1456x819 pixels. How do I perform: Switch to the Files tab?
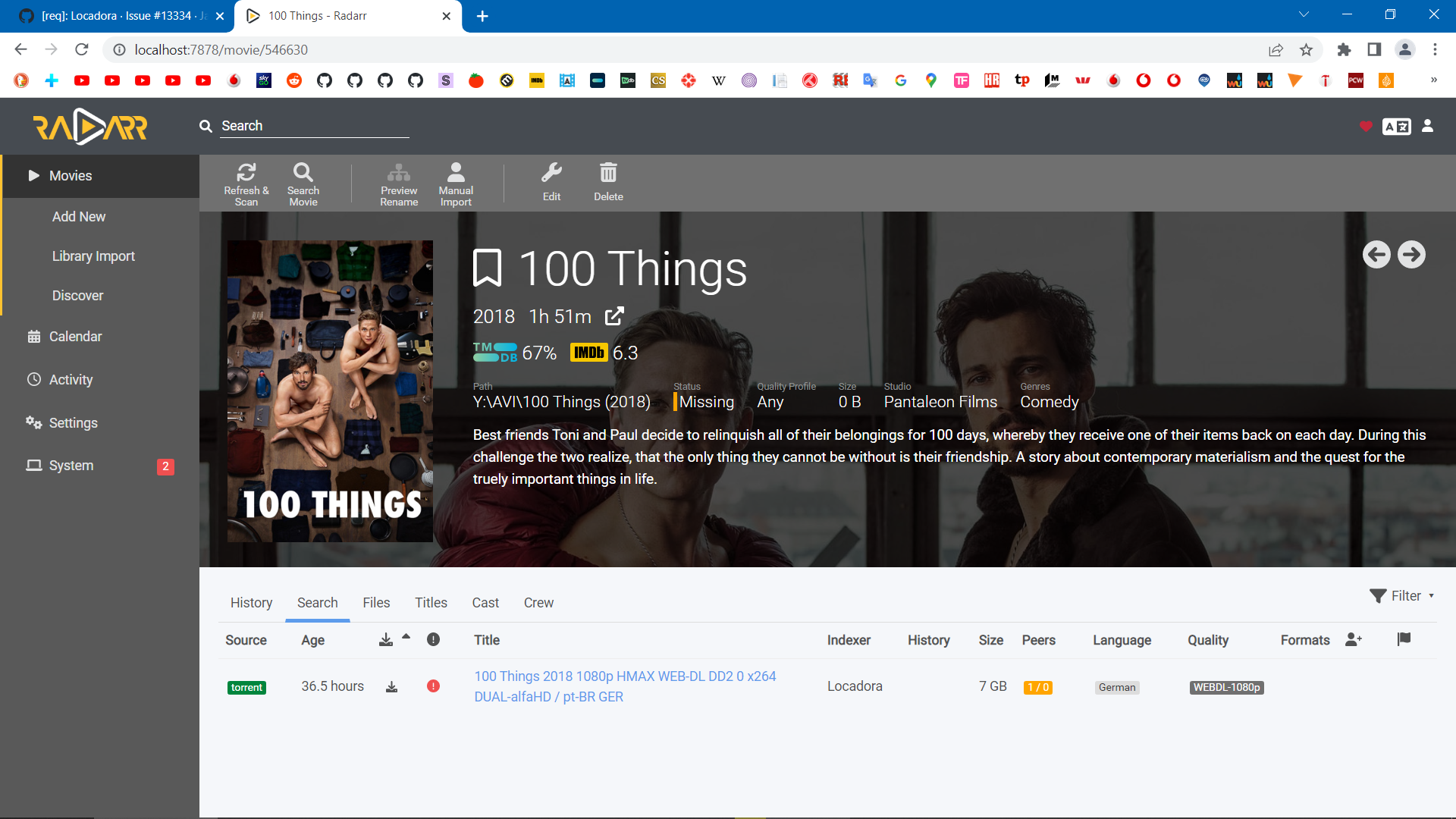pos(376,603)
